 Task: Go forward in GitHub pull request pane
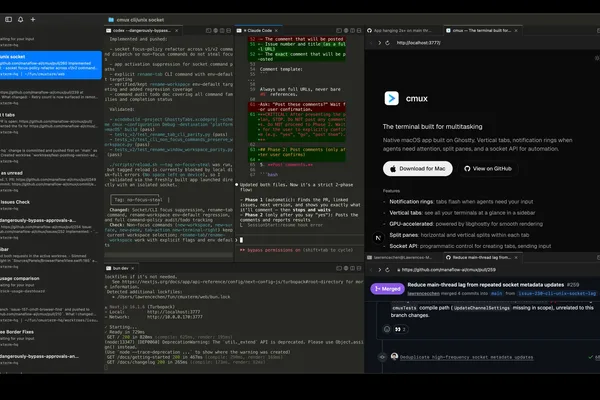(x=380, y=270)
